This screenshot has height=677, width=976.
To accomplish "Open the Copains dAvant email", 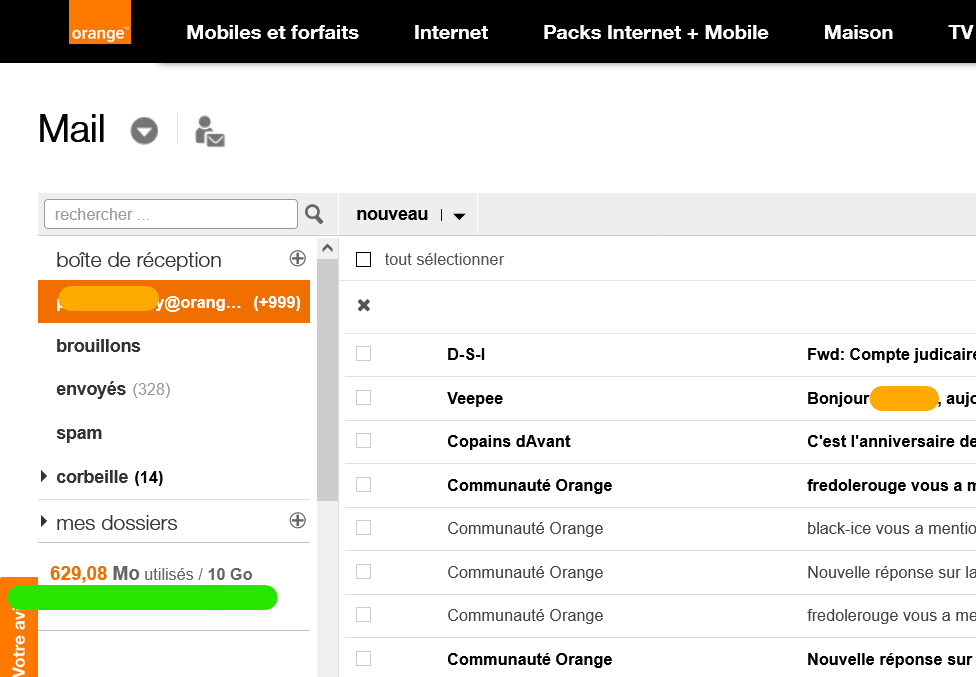I will (509, 441).
